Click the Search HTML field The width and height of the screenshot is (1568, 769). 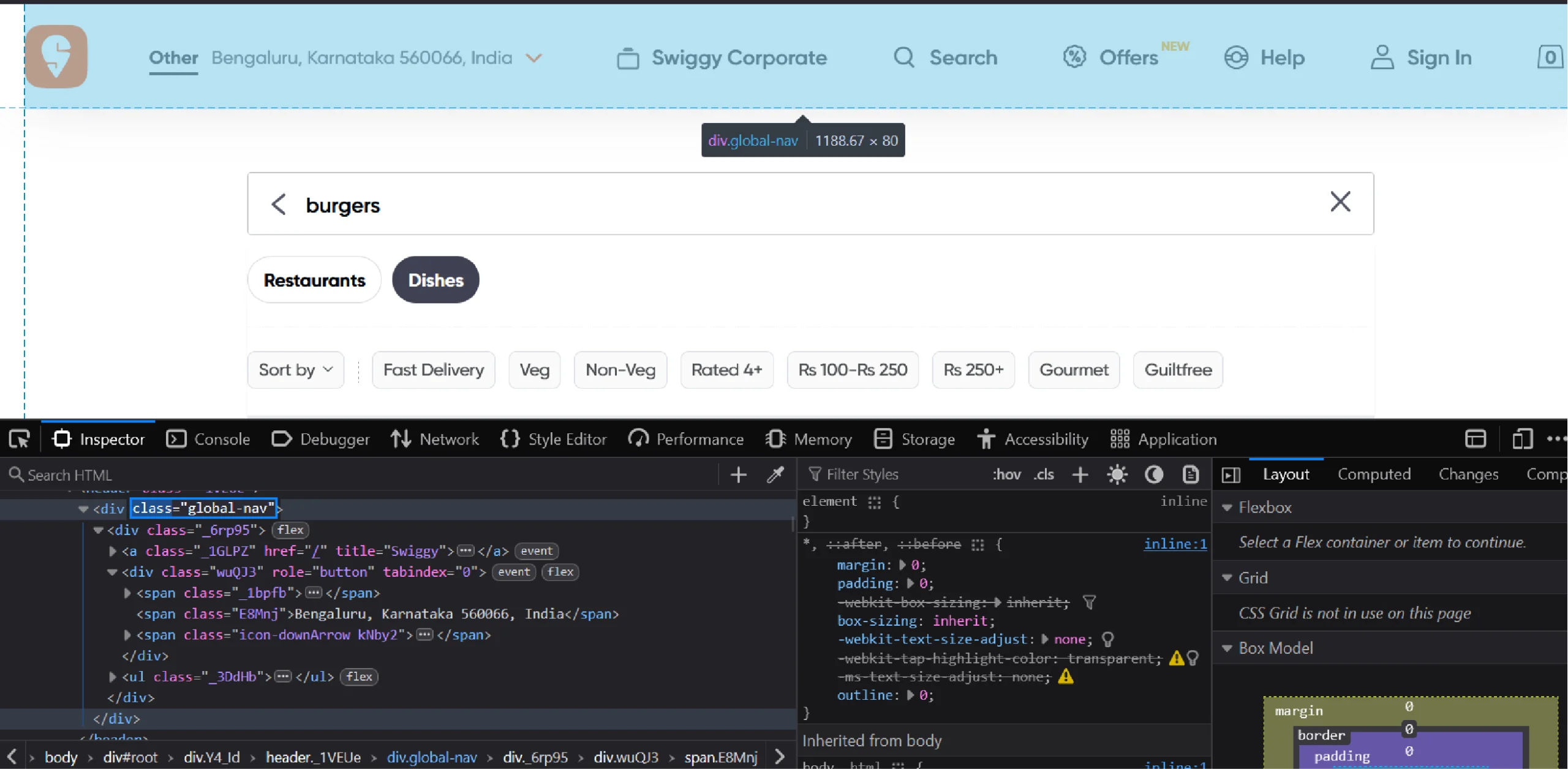point(361,475)
